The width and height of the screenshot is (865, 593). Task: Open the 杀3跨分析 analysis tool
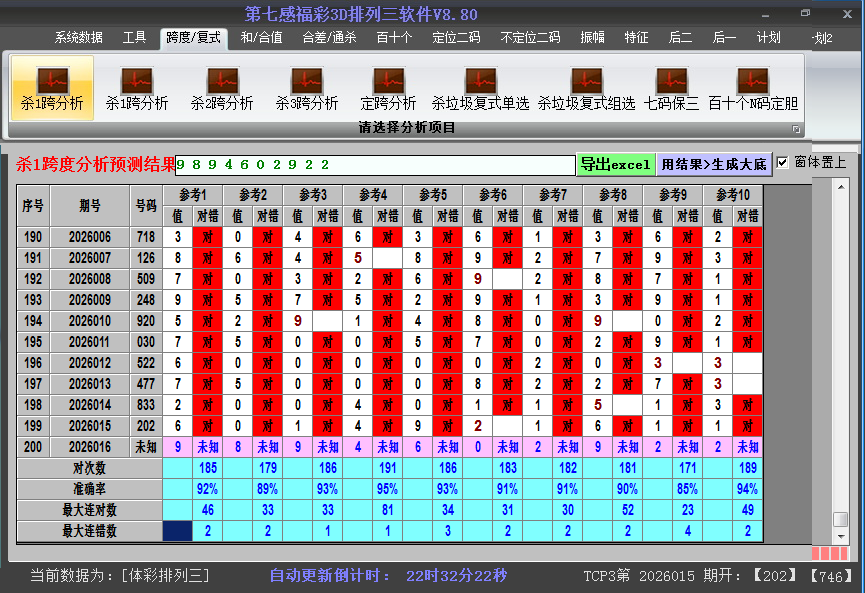[x=306, y=88]
